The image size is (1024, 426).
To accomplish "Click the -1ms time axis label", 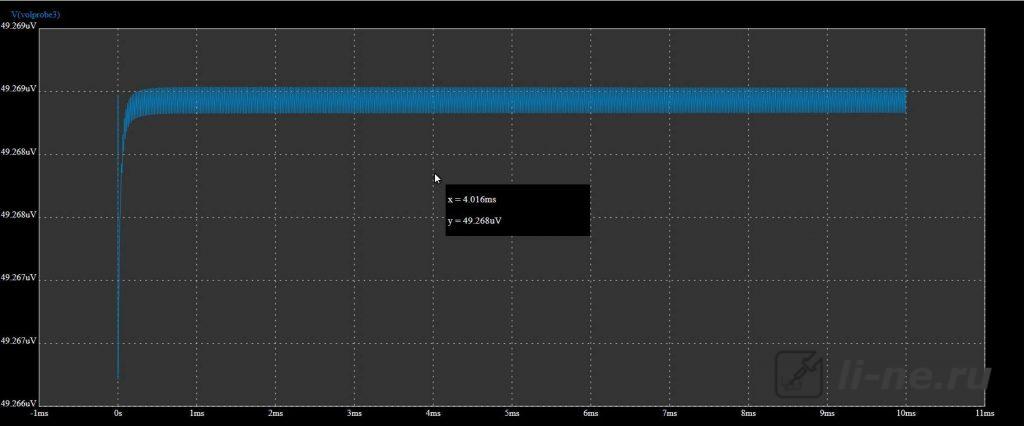I will [x=40, y=413].
